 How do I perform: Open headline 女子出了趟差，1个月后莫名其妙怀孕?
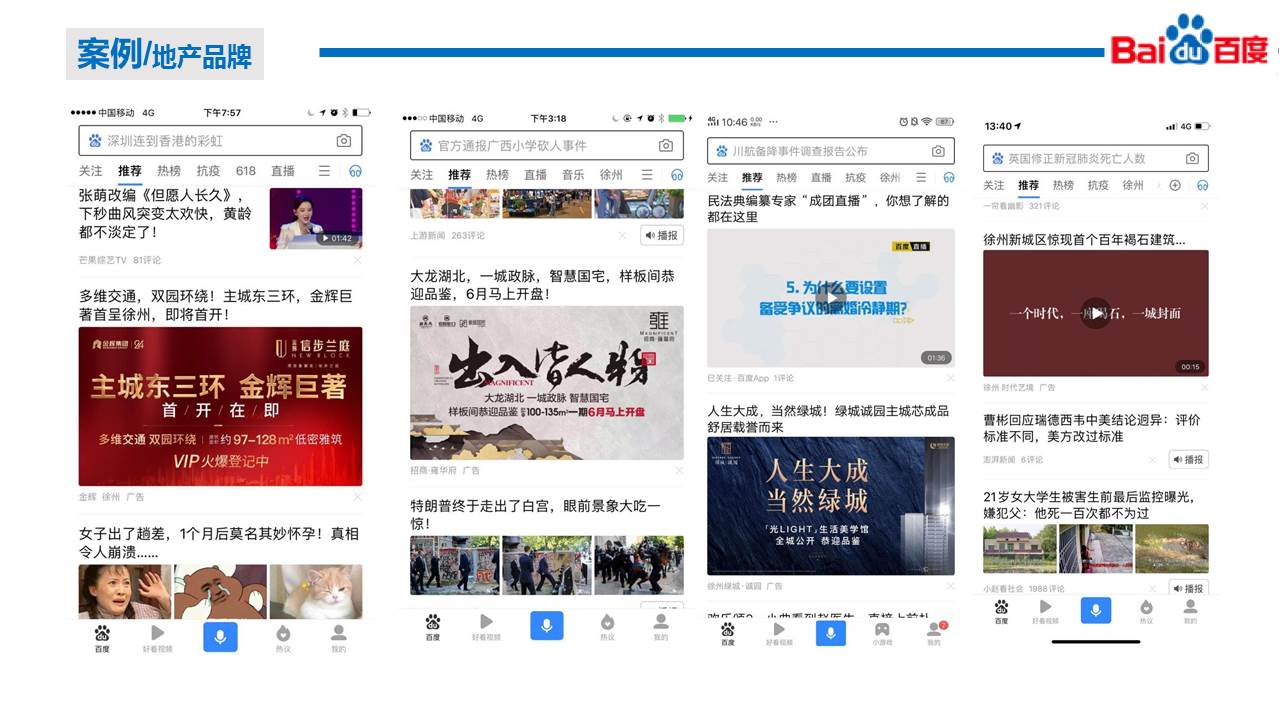pyautogui.click(x=219, y=543)
